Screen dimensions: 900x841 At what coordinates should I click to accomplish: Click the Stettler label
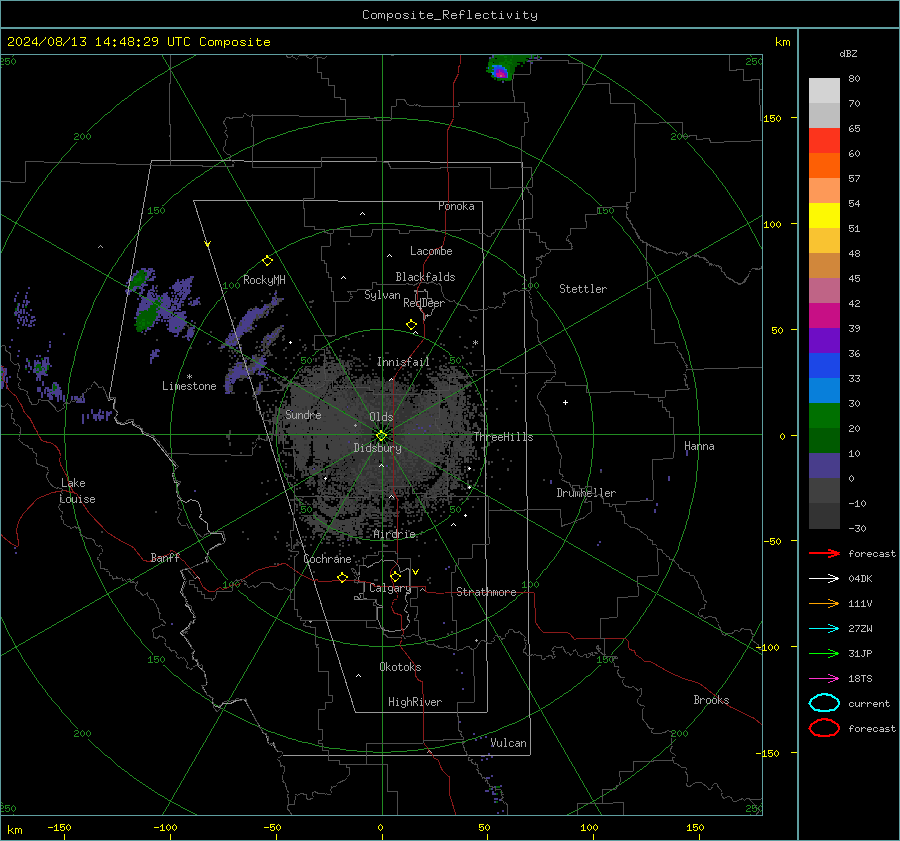coord(583,289)
